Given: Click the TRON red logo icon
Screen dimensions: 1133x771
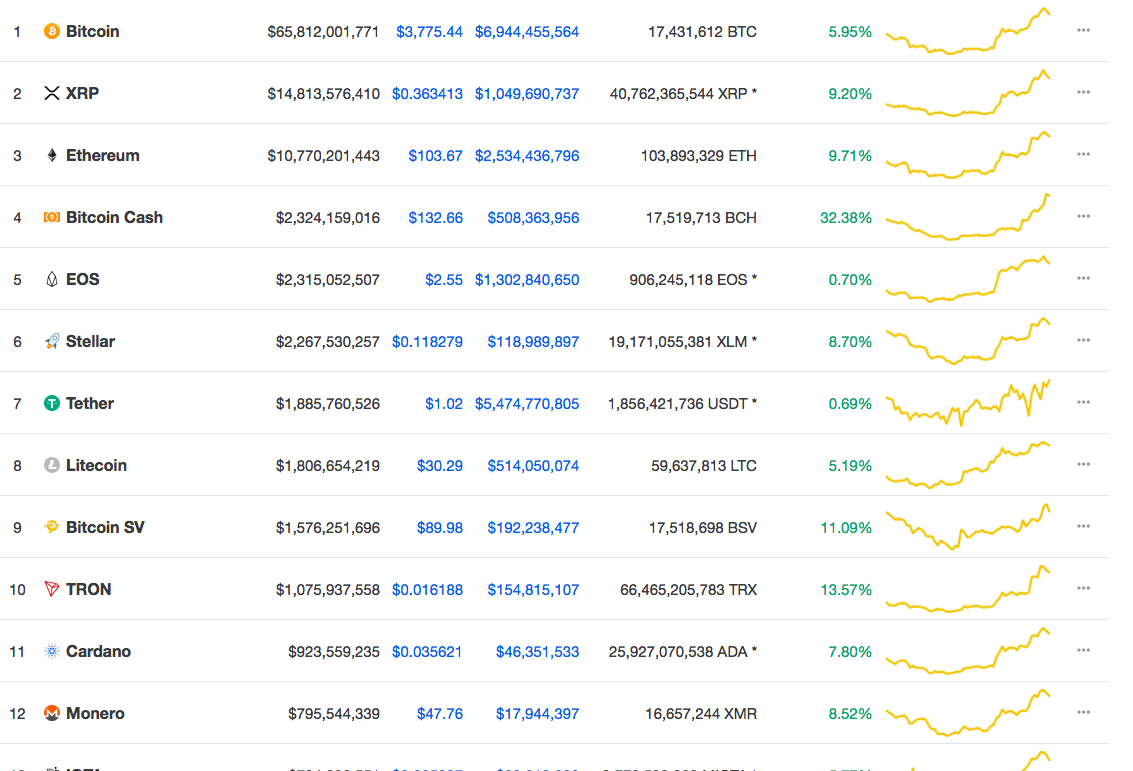Looking at the screenshot, I should pos(51,590).
